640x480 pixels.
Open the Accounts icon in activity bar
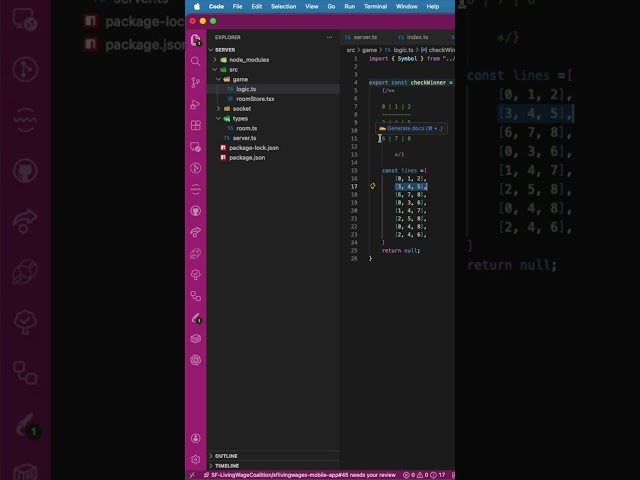tap(196, 438)
